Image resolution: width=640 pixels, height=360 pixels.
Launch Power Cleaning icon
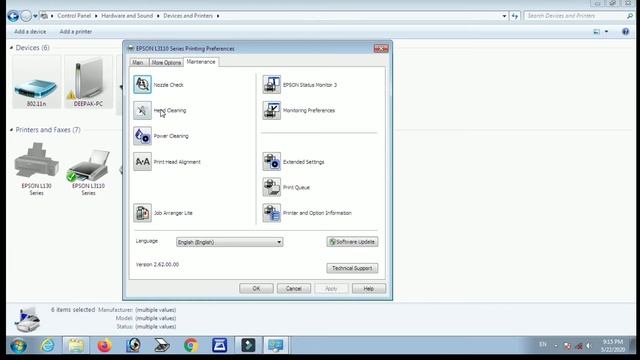pyautogui.click(x=142, y=136)
